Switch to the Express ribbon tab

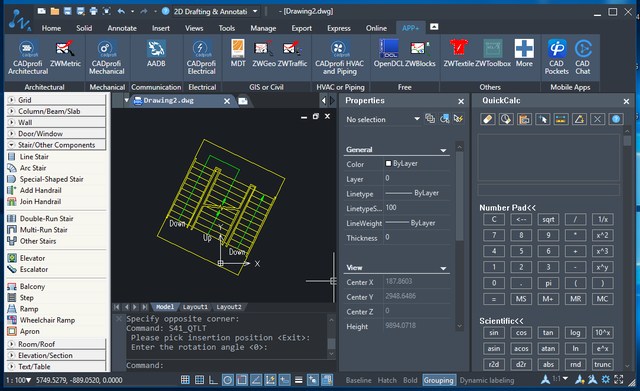(338, 28)
